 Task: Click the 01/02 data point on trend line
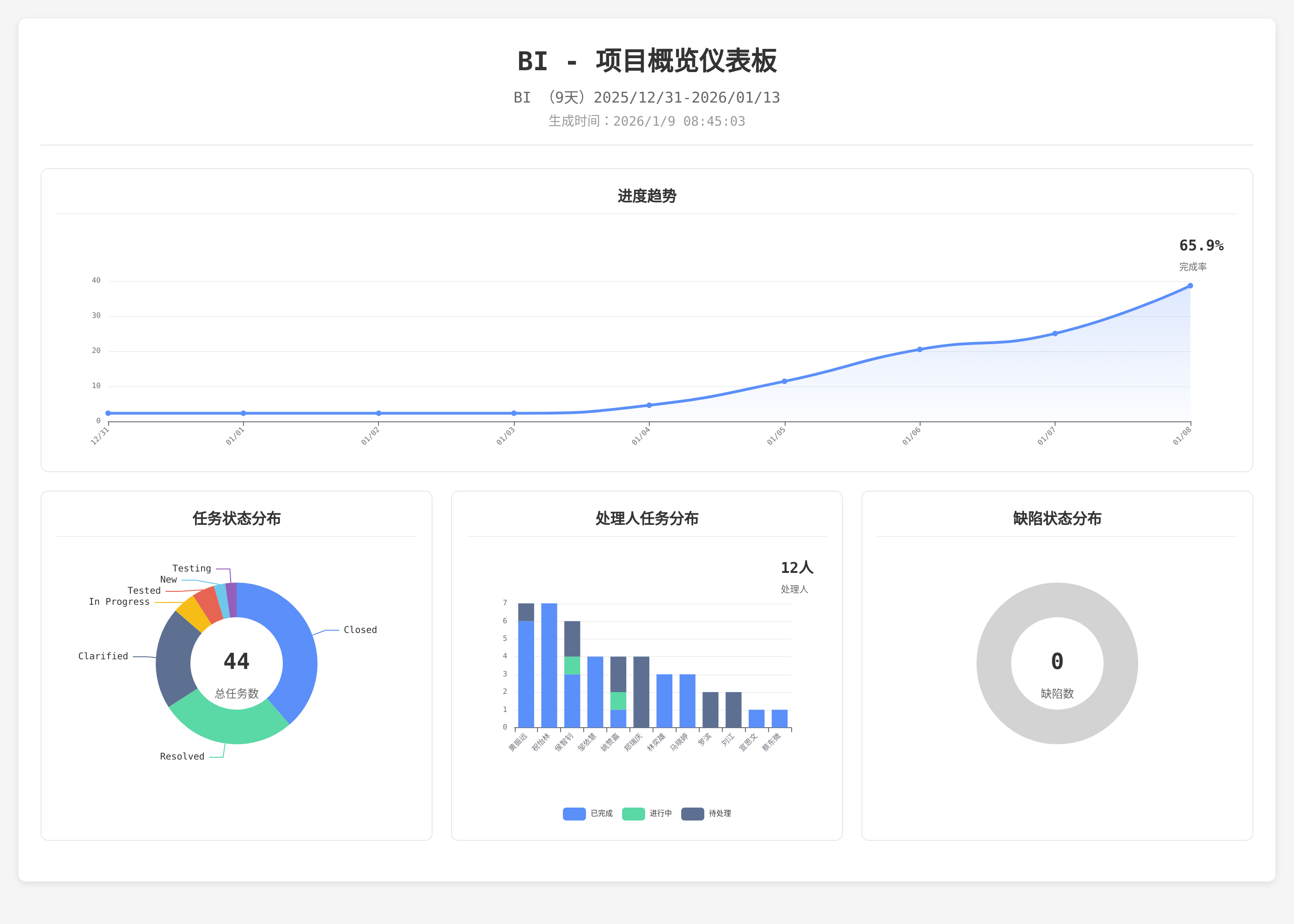[x=378, y=413]
